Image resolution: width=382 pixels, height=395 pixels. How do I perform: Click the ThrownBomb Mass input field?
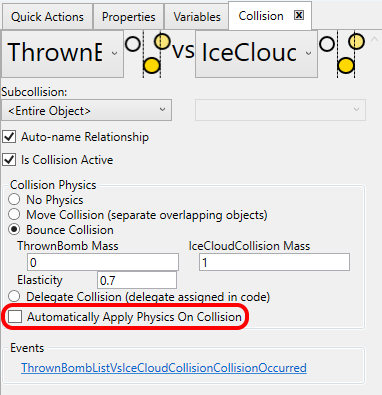click(103, 262)
